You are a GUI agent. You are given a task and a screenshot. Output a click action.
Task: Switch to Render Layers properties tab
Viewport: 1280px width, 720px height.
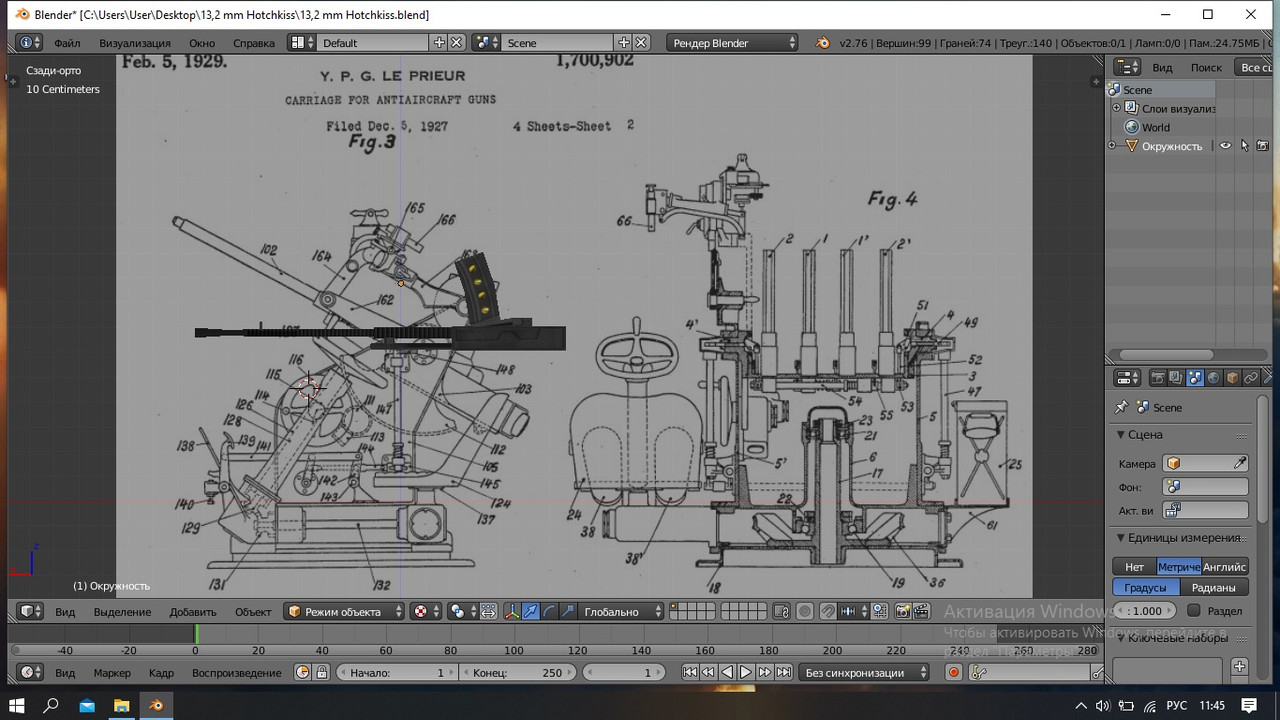[1176, 378]
